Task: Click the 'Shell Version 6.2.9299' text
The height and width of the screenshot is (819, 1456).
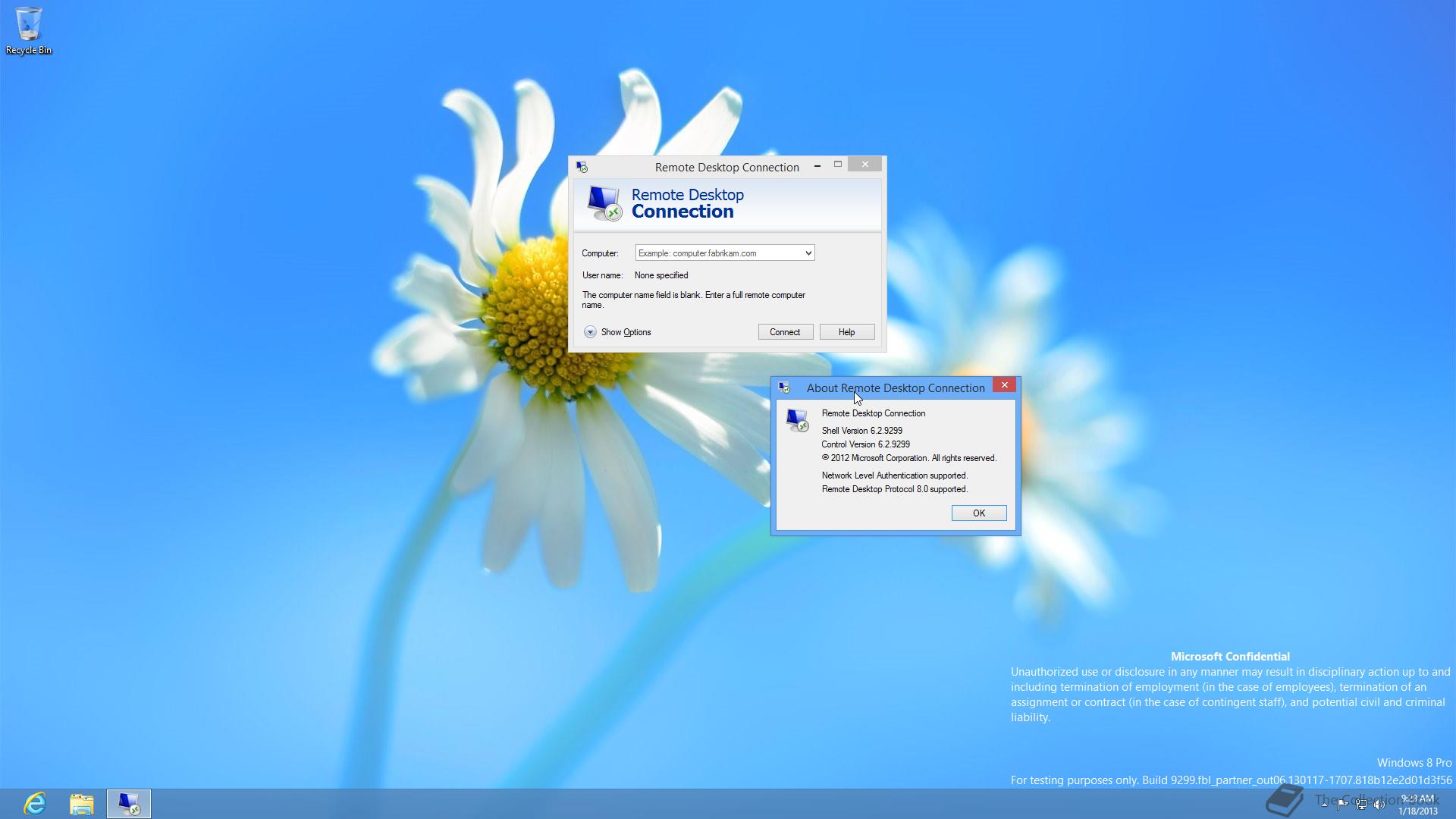Action: point(861,431)
